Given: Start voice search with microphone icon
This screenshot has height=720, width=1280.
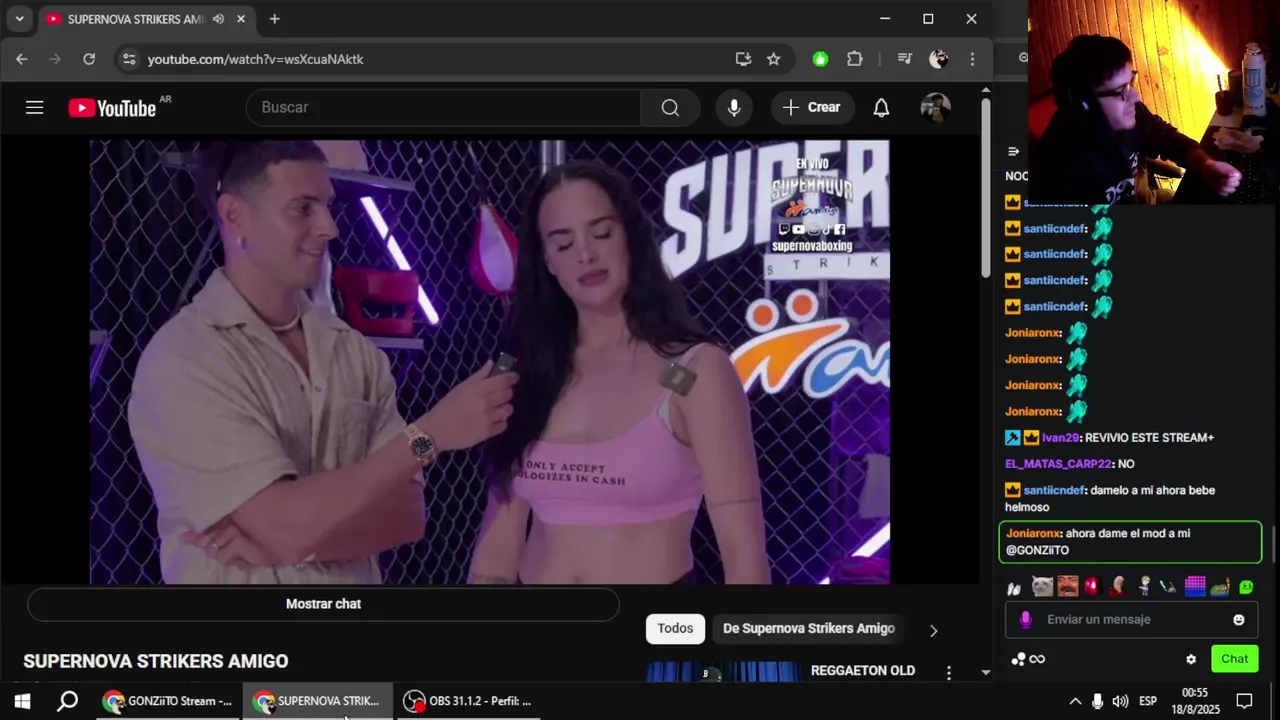Looking at the screenshot, I should coord(734,107).
